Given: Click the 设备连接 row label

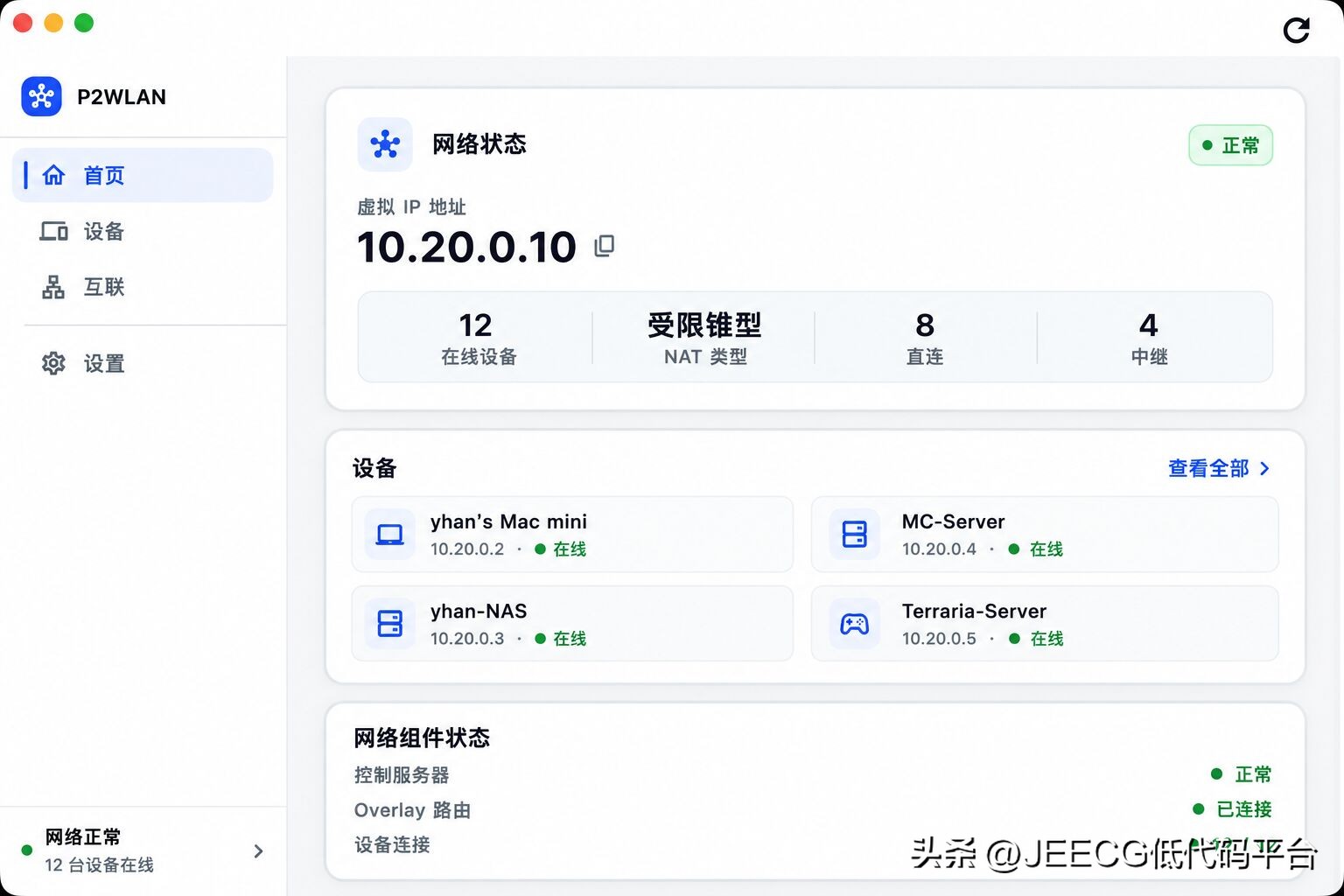Looking at the screenshot, I should tap(392, 845).
